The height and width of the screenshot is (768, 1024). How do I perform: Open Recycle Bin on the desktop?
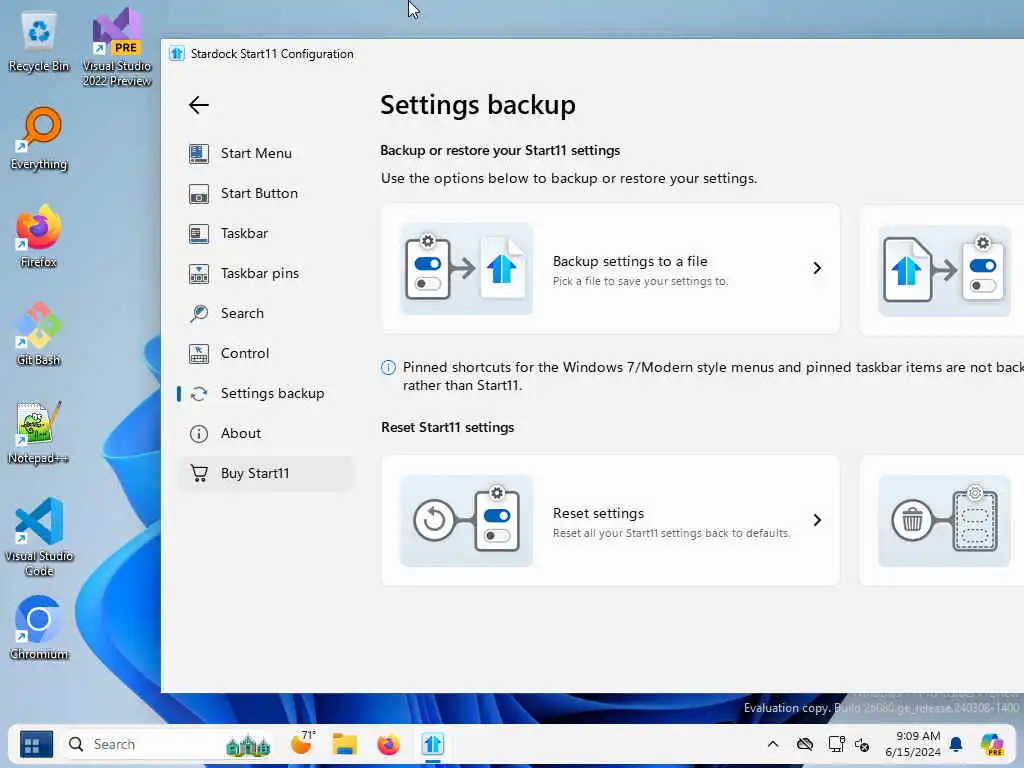pos(39,41)
